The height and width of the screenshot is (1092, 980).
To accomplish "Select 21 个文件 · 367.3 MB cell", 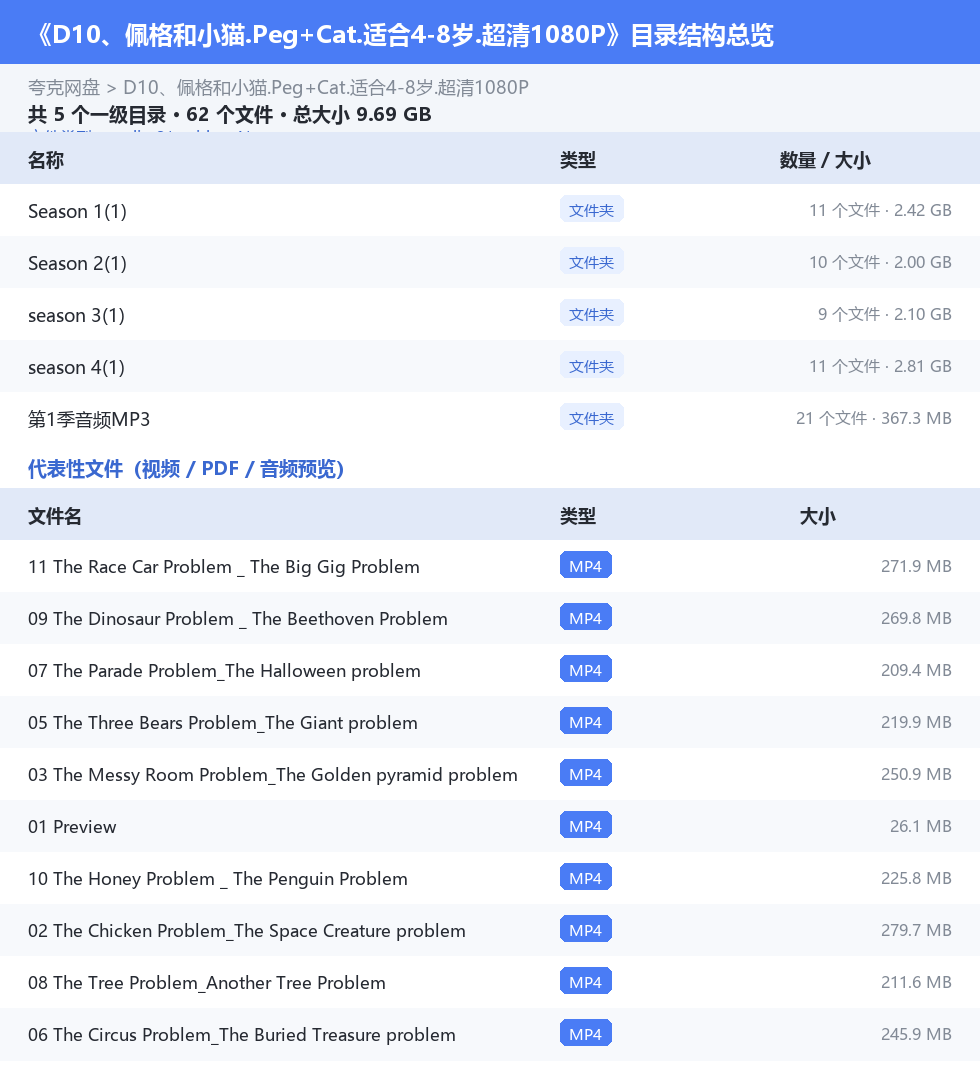I will pyautogui.click(x=874, y=419).
